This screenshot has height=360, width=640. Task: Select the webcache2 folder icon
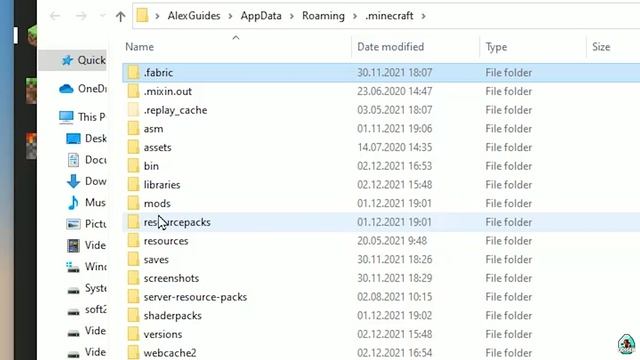tap(133, 353)
